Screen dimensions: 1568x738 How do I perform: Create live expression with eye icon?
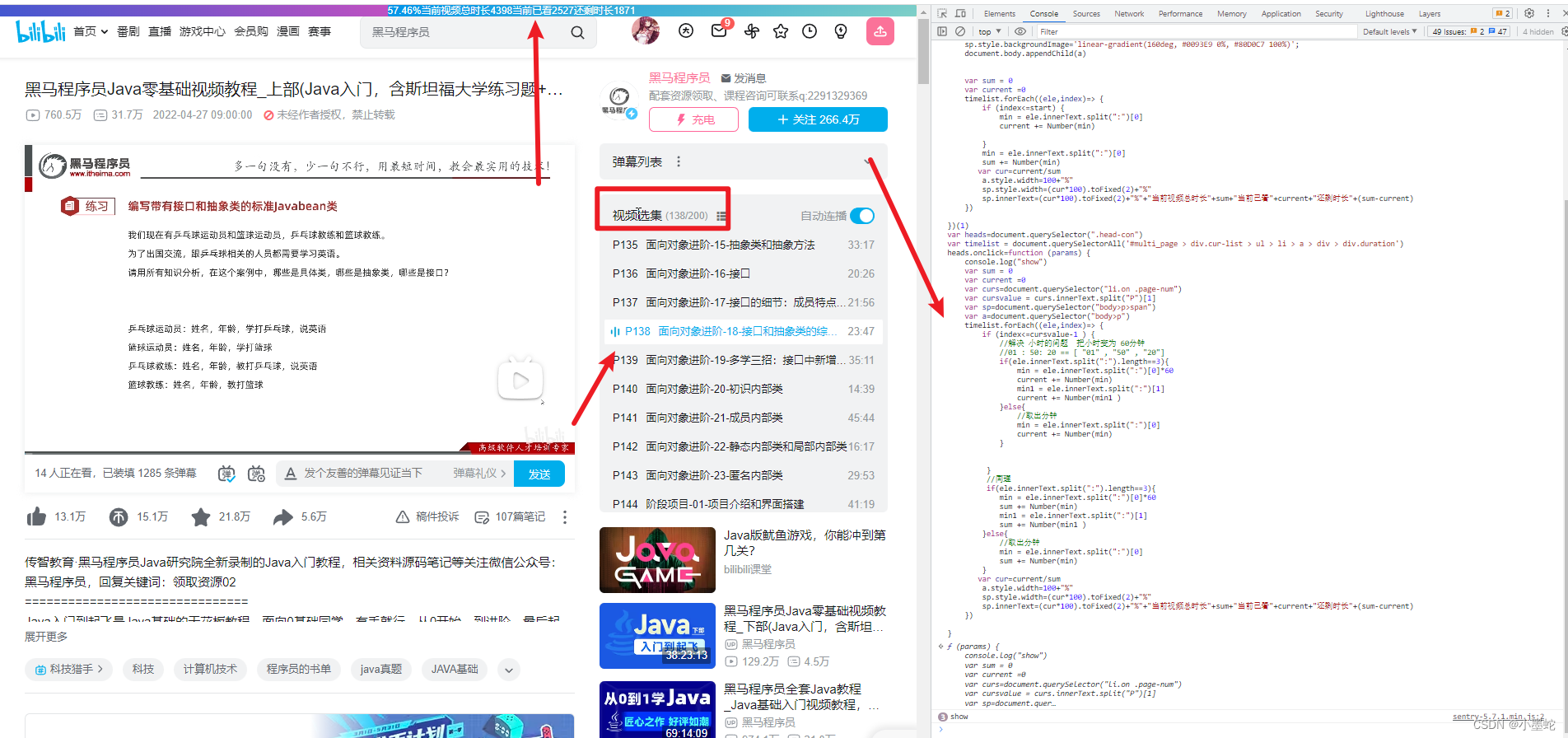pos(1020,31)
